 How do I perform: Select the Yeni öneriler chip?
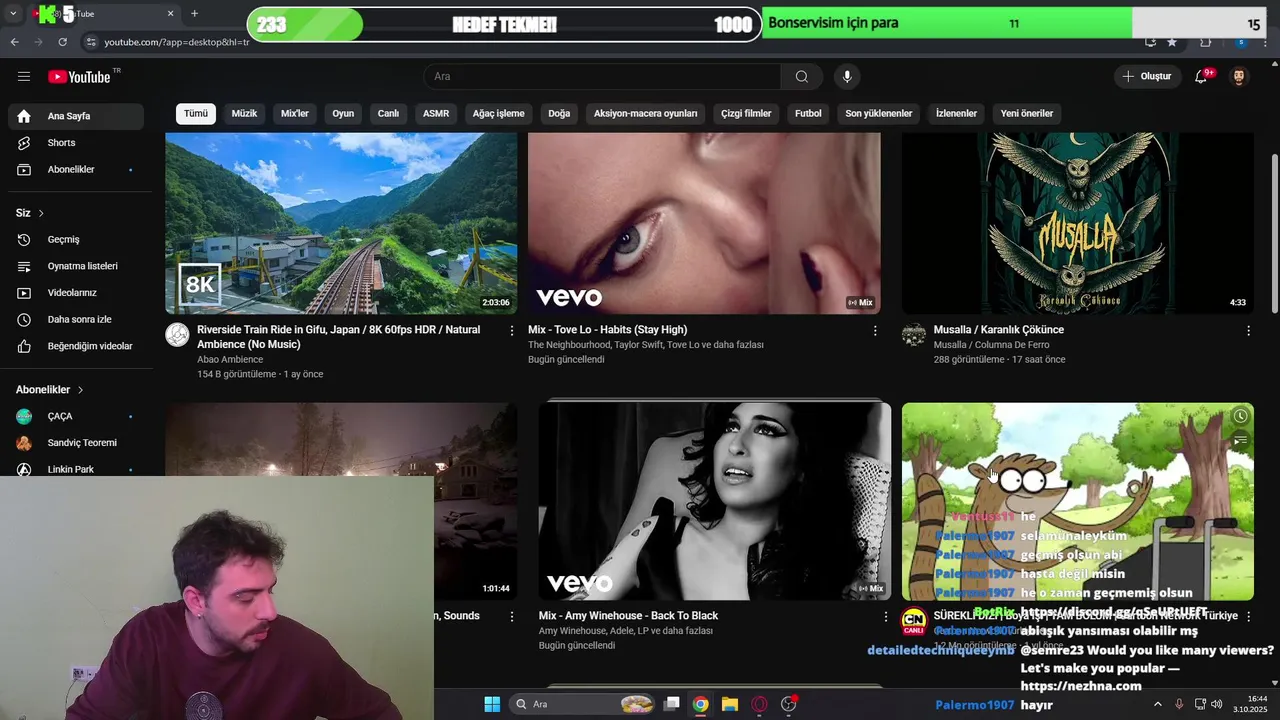[x=1027, y=114]
